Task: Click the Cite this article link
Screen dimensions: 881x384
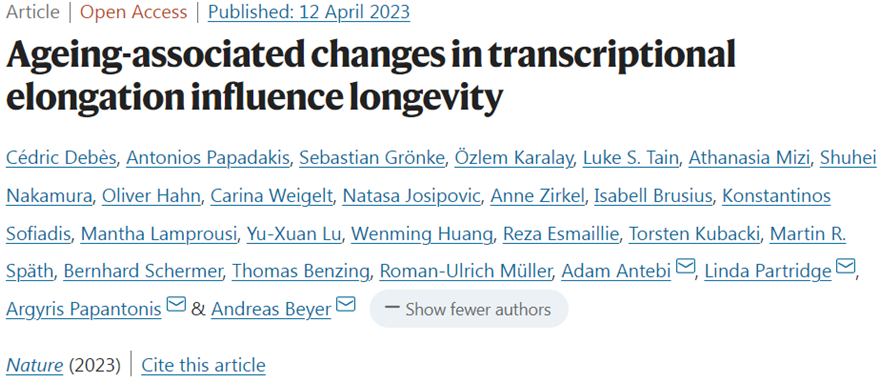Action: (203, 365)
